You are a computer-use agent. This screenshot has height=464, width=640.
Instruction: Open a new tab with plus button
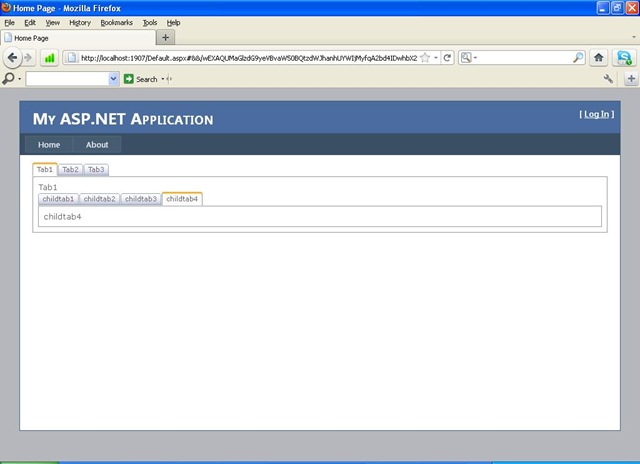click(x=165, y=38)
